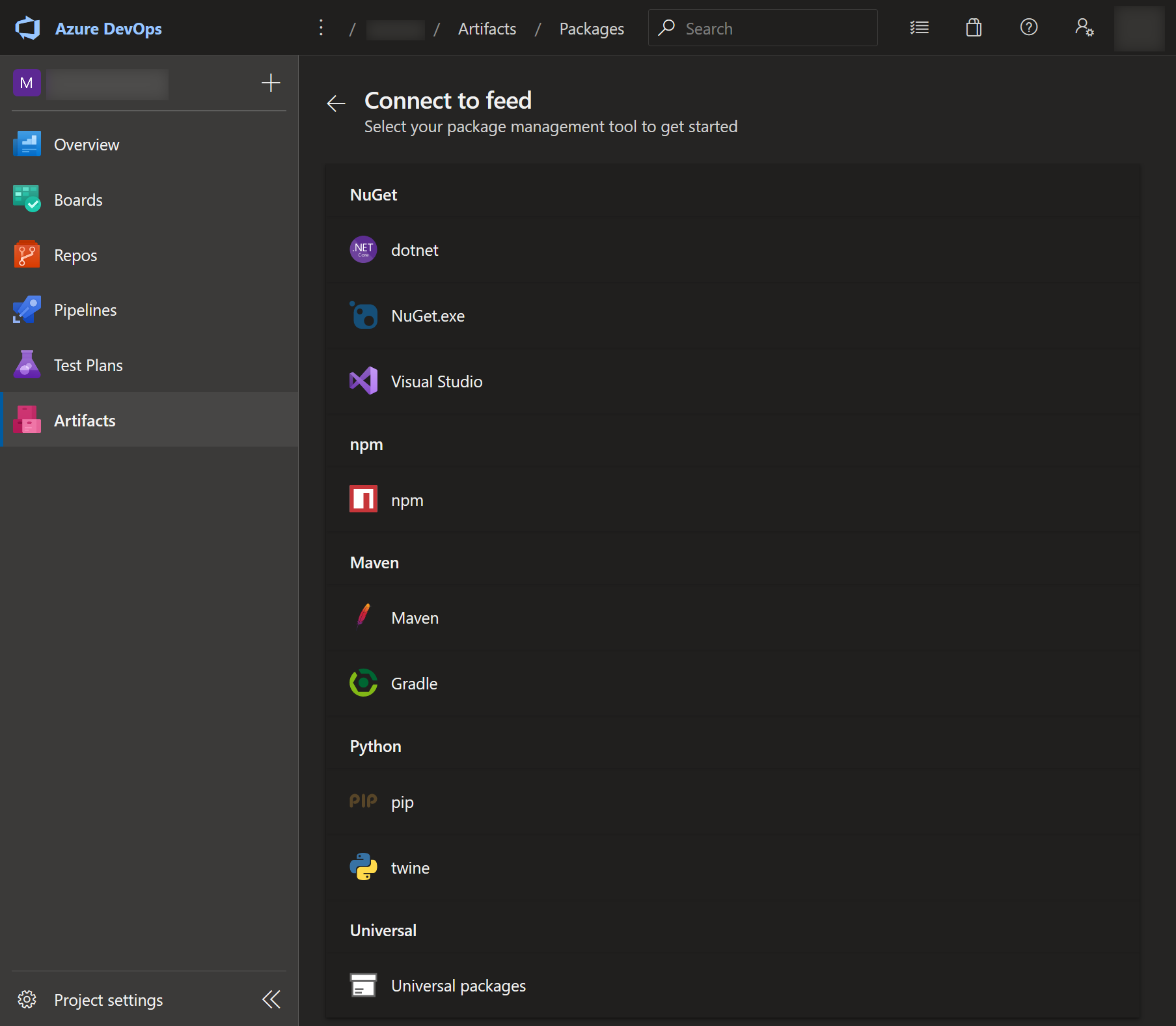Open the Azure DevOps home link
1176x1026 pixels.
(x=108, y=29)
